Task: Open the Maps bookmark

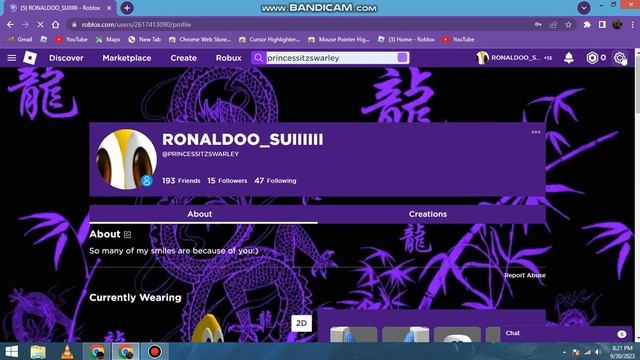Action: pos(108,39)
